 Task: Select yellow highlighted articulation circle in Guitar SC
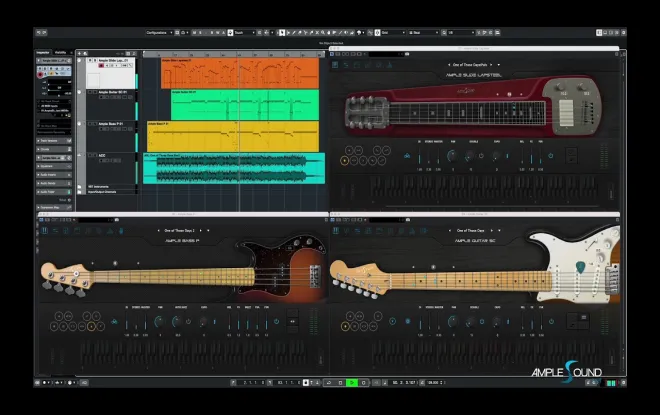point(345,326)
